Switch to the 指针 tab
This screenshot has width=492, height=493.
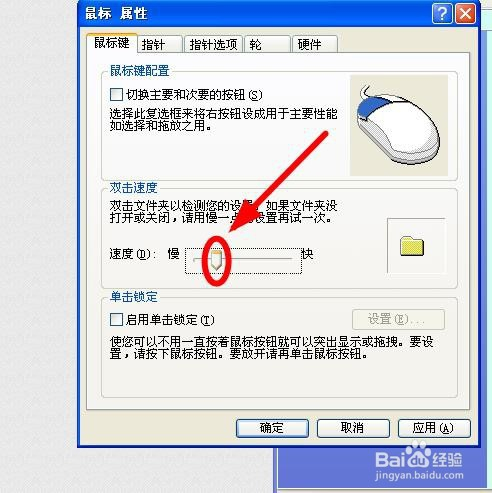[x=160, y=44]
